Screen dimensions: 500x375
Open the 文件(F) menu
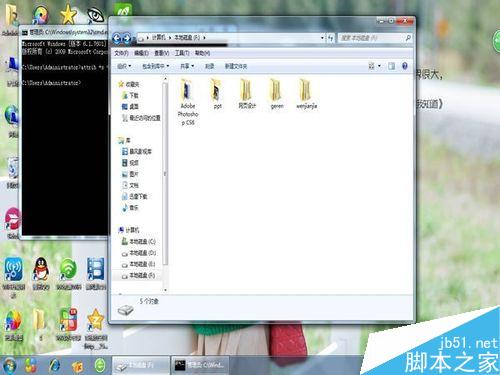(x=121, y=53)
